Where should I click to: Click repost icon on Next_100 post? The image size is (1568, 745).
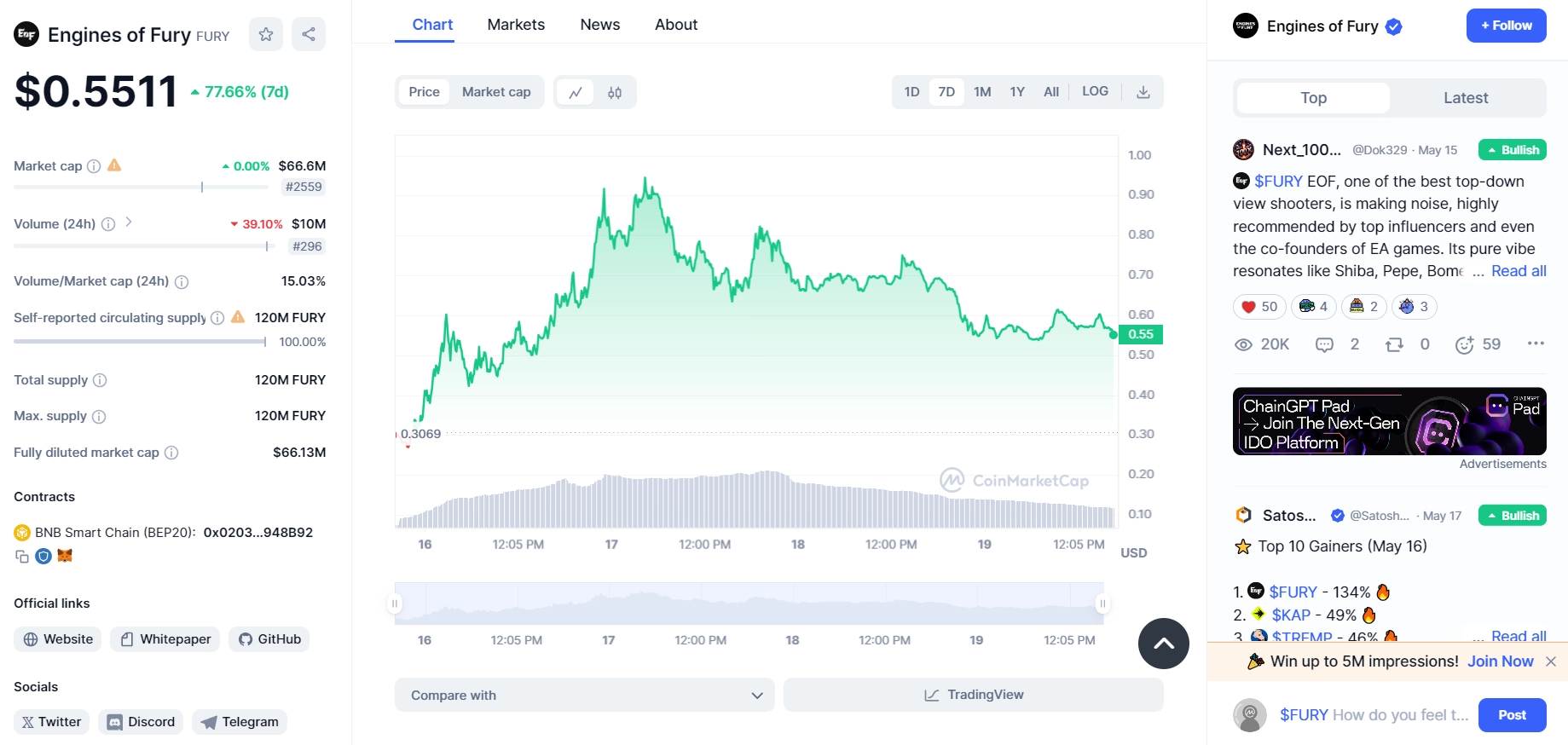1394,344
